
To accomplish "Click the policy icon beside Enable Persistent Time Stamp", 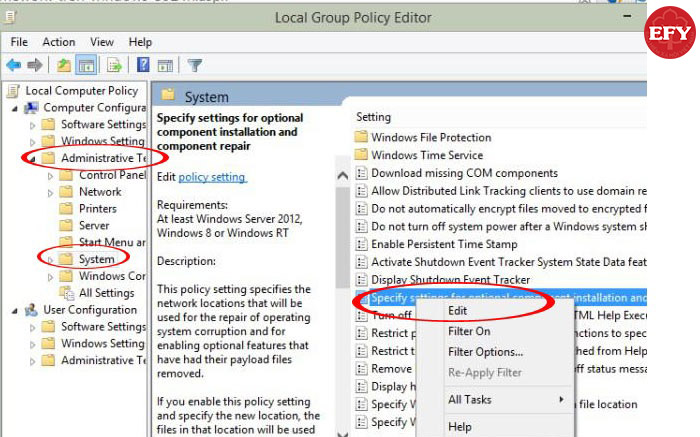I will (x=362, y=244).
